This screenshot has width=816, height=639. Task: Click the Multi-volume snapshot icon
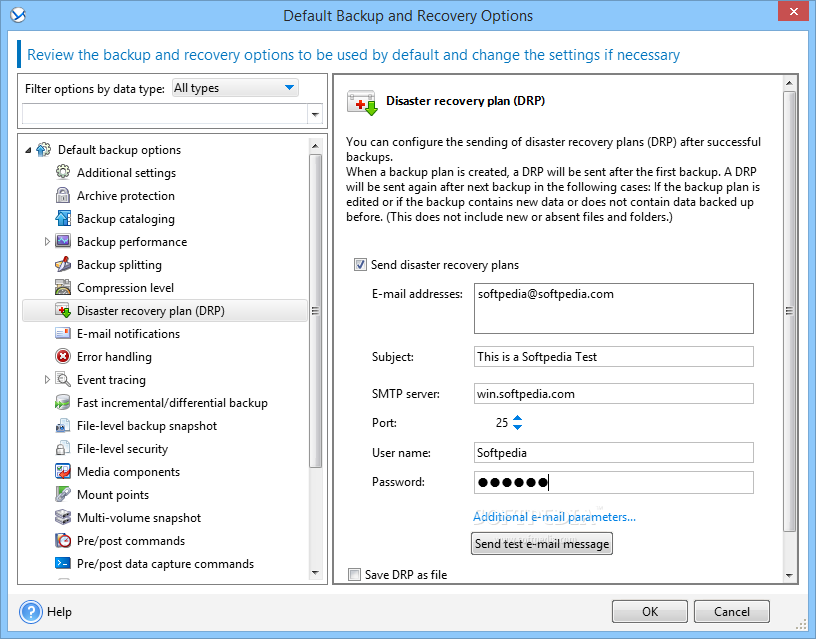pyautogui.click(x=63, y=517)
